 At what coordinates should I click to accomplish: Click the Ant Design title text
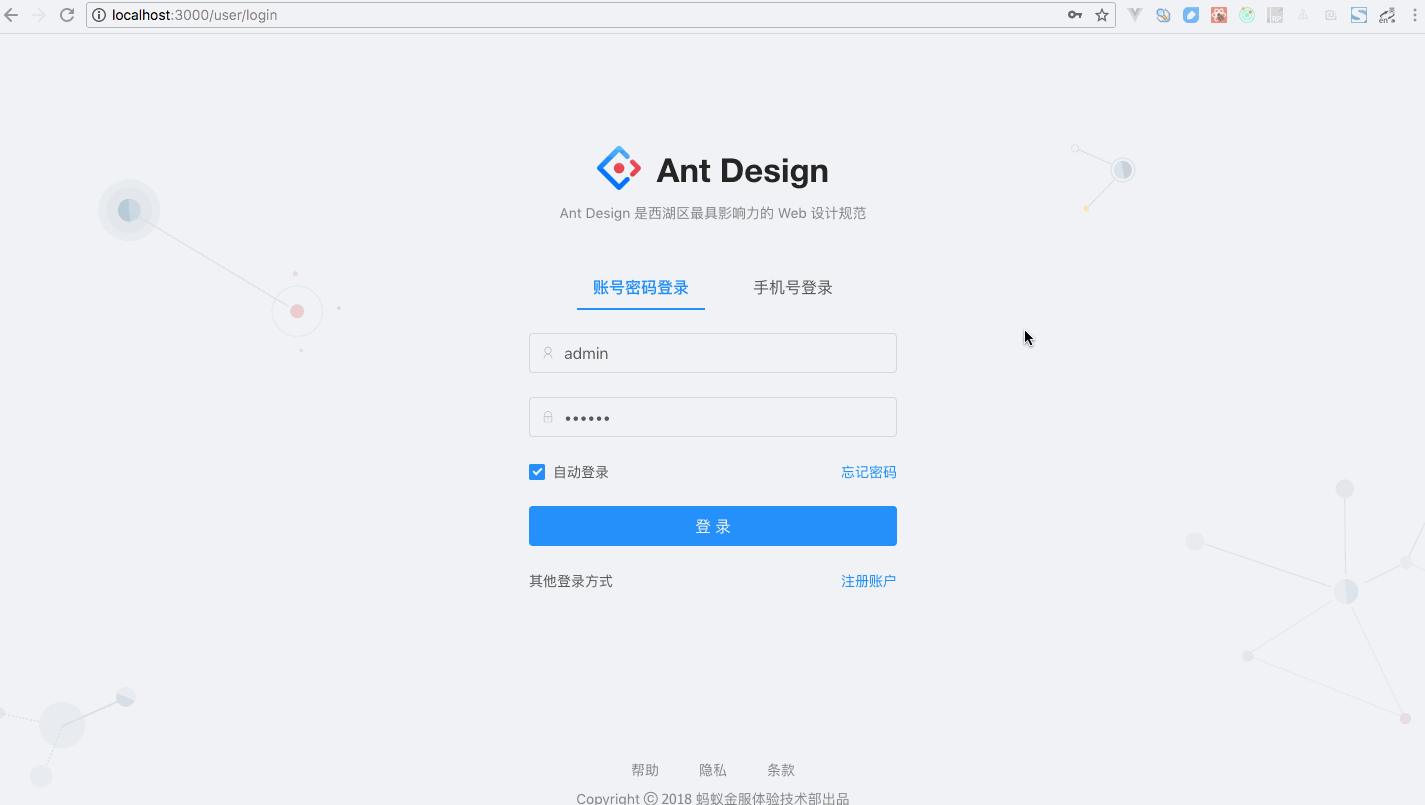pos(742,171)
